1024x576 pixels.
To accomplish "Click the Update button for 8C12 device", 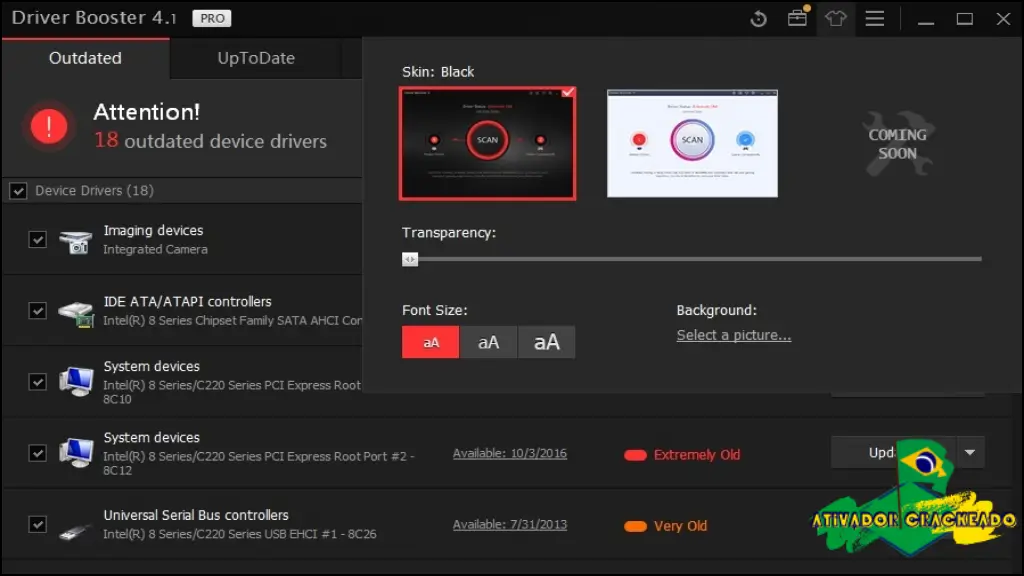I will pyautogui.click(x=892, y=453).
